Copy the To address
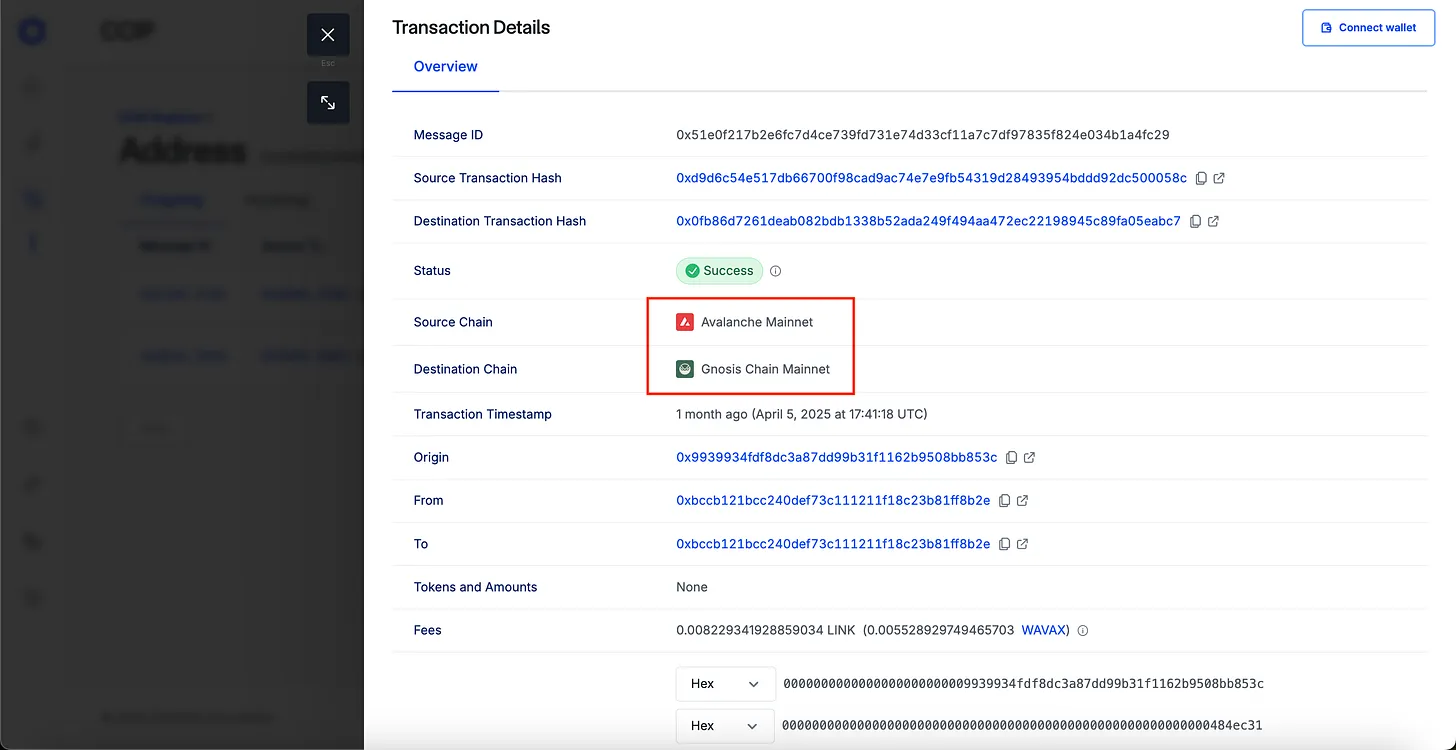This screenshot has height=750, width=1456. [x=1004, y=544]
